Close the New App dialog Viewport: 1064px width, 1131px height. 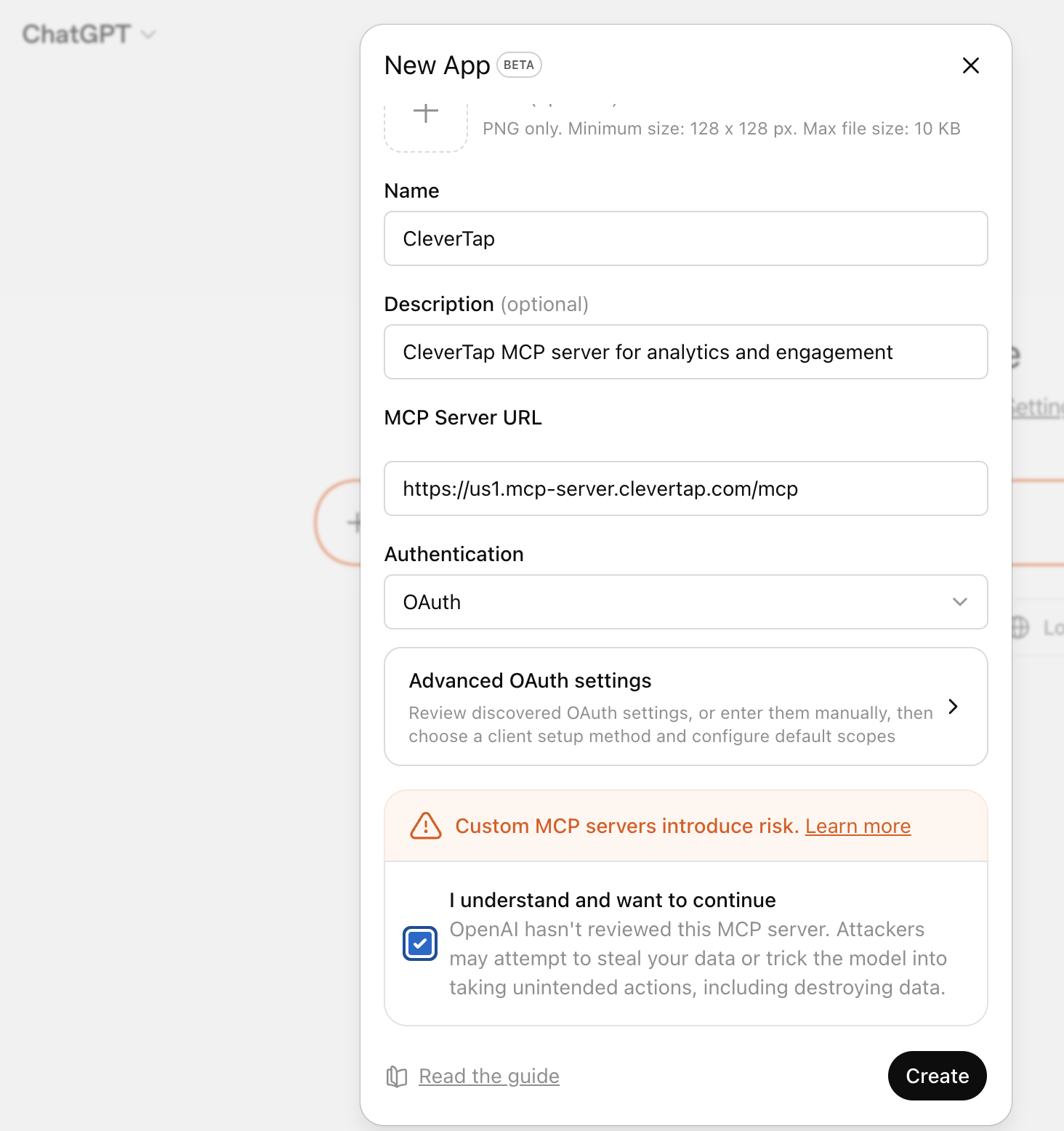(x=970, y=65)
